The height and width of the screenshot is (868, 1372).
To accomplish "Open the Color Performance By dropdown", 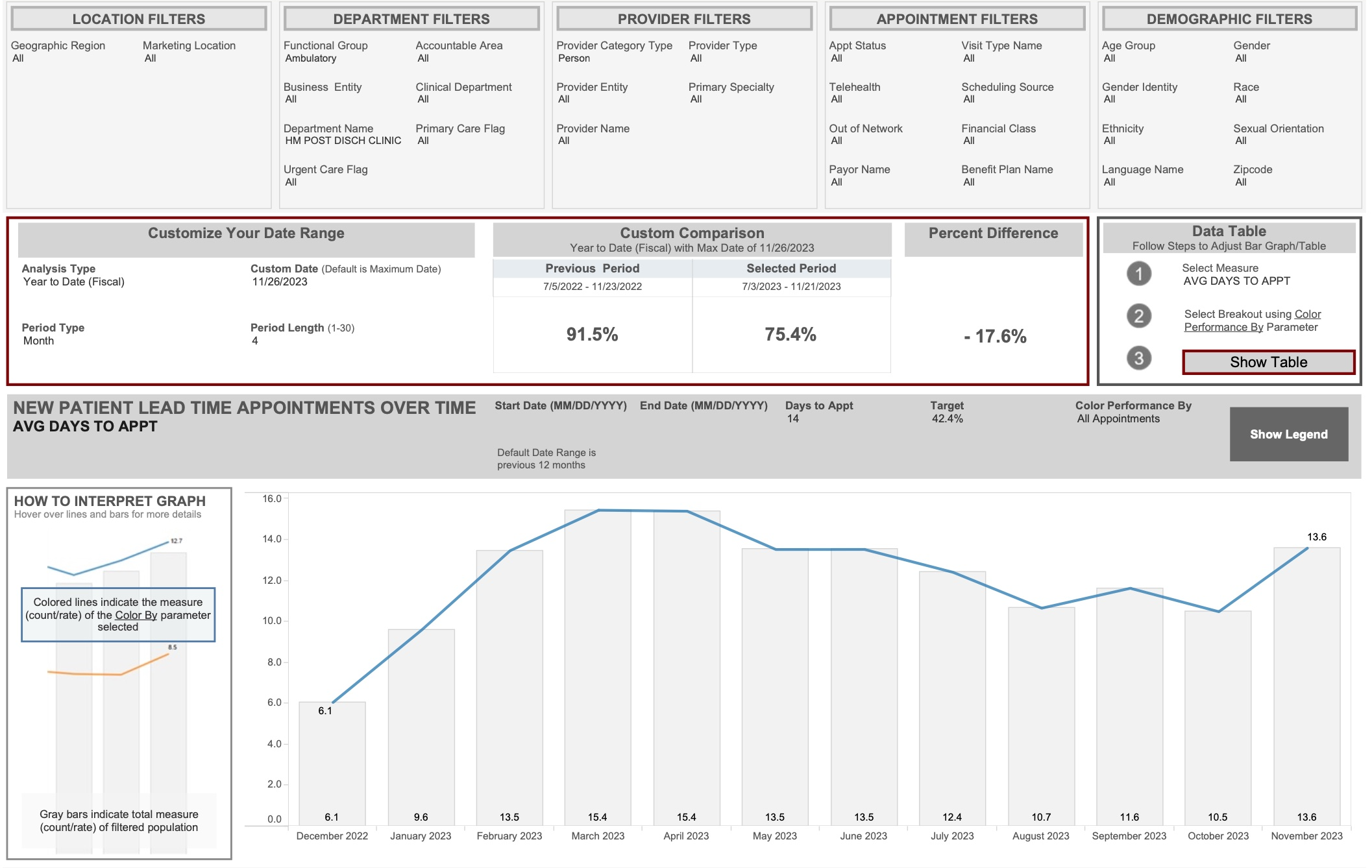I will tap(1118, 419).
